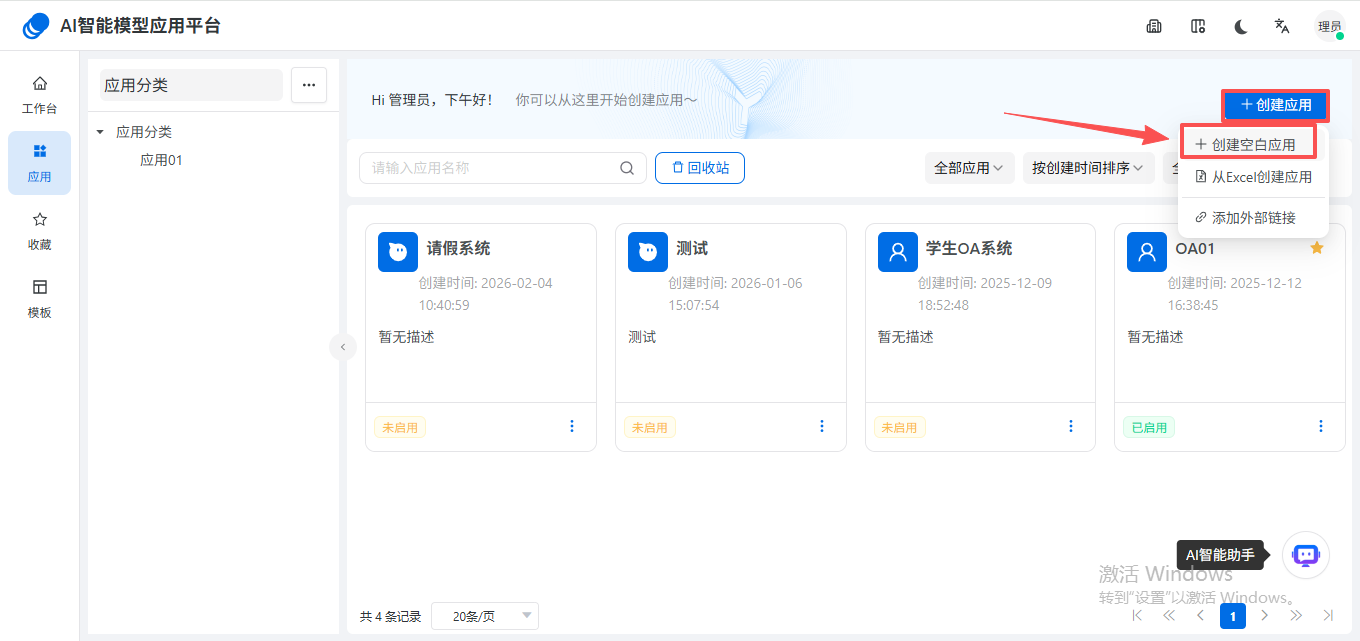Go to the next page
Image resolution: width=1360 pixels, height=641 pixels.
[1265, 616]
